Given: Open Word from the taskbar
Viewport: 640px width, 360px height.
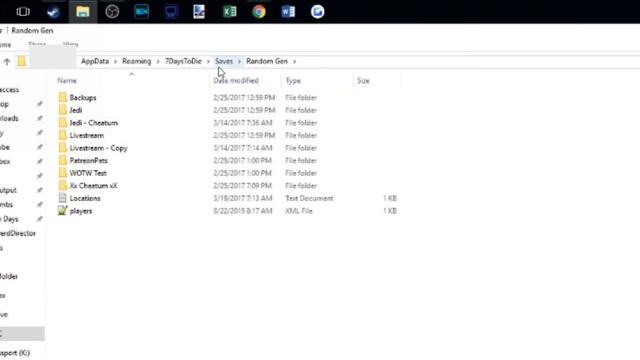Looking at the screenshot, I should [288, 12].
